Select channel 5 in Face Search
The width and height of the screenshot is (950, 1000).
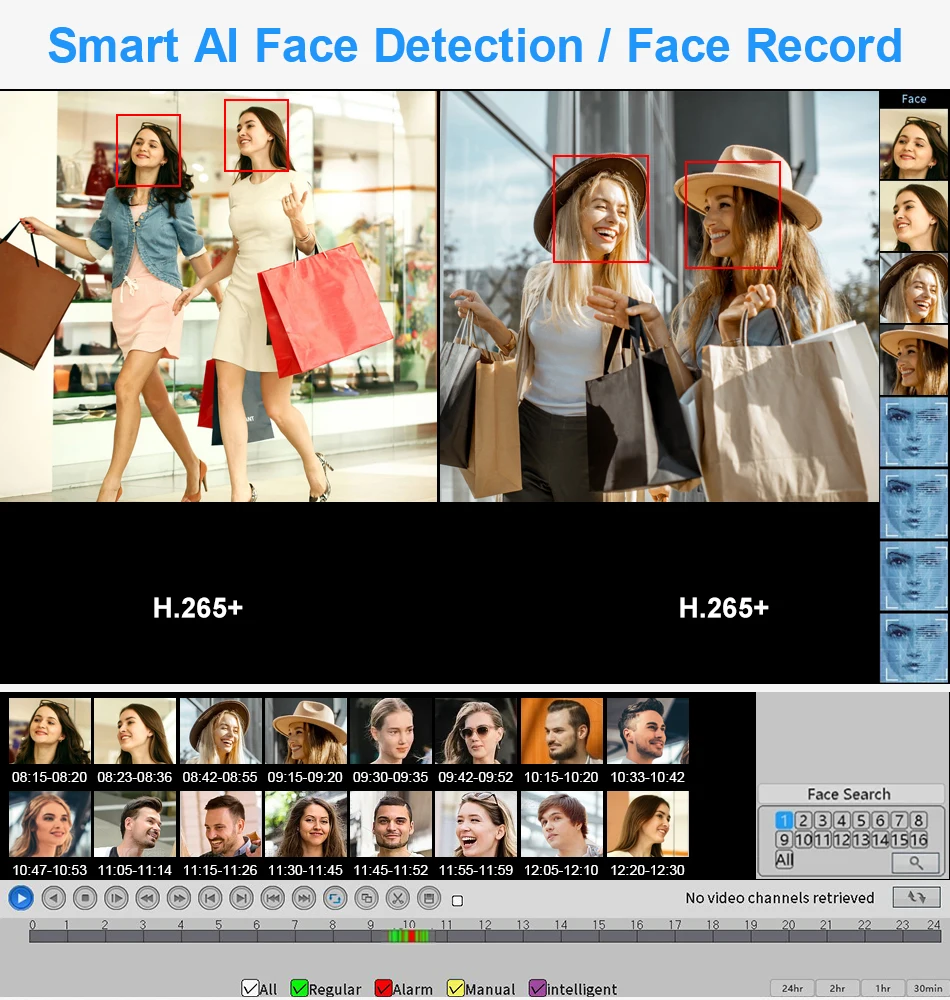pos(860,820)
